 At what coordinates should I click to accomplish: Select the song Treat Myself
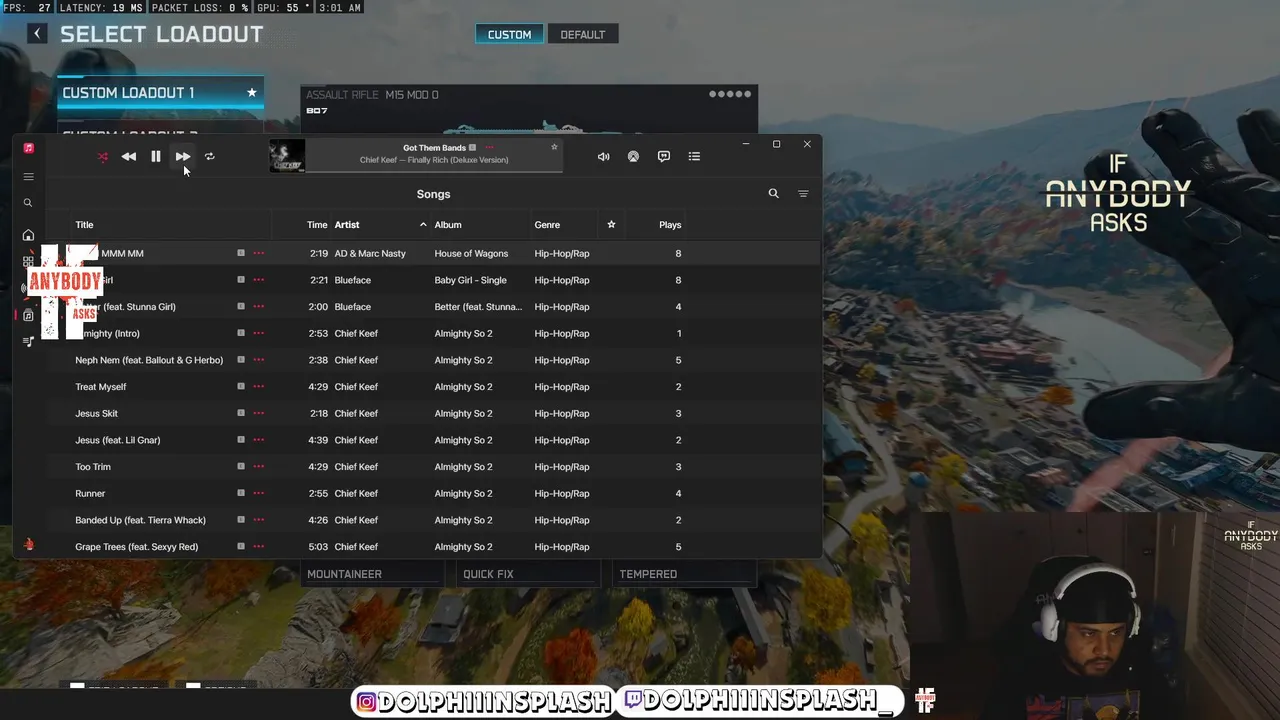coord(101,387)
